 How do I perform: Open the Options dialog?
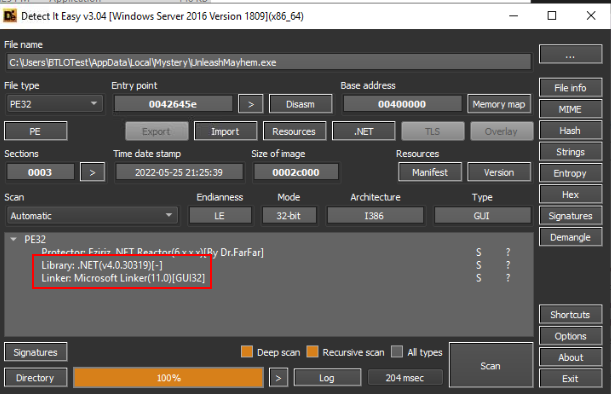coord(570,336)
